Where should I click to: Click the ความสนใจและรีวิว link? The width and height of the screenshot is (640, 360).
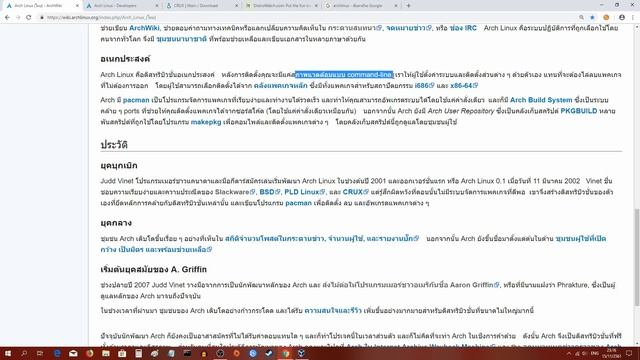(x=333, y=311)
